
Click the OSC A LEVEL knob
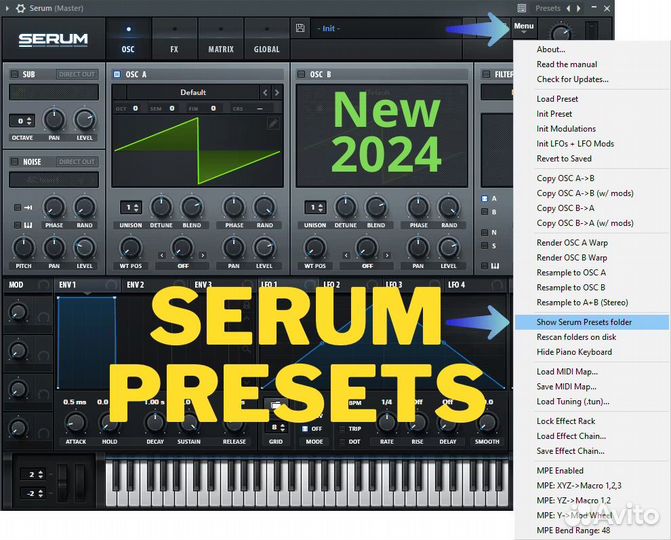click(x=264, y=248)
